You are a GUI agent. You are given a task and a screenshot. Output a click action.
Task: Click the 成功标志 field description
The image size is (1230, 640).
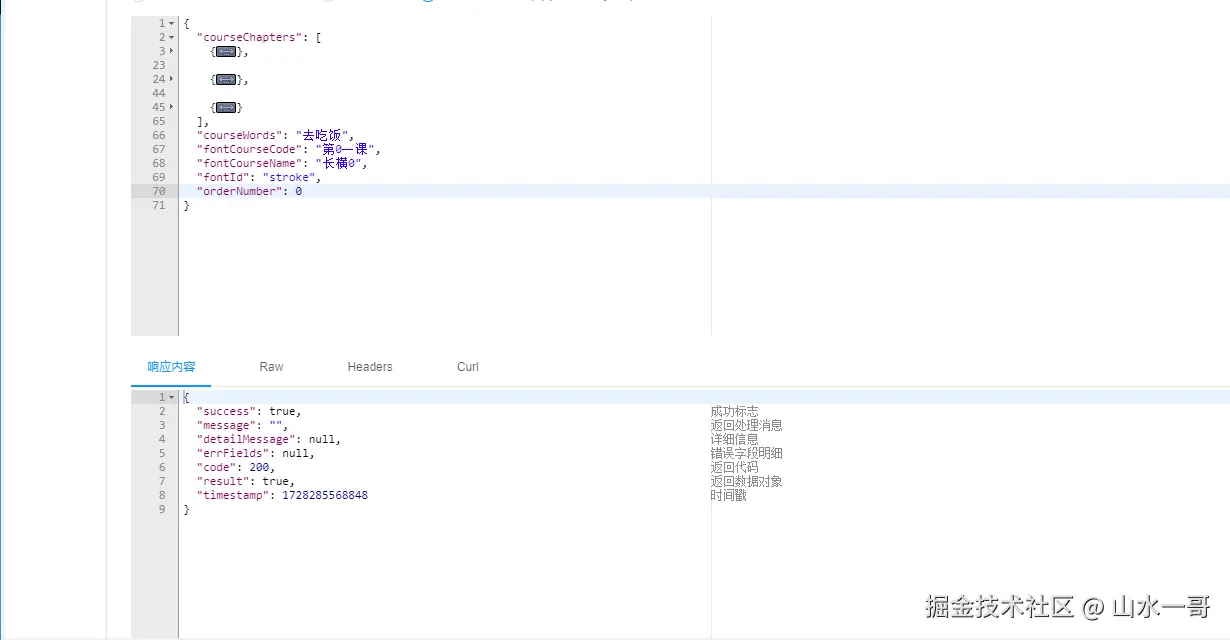(734, 411)
